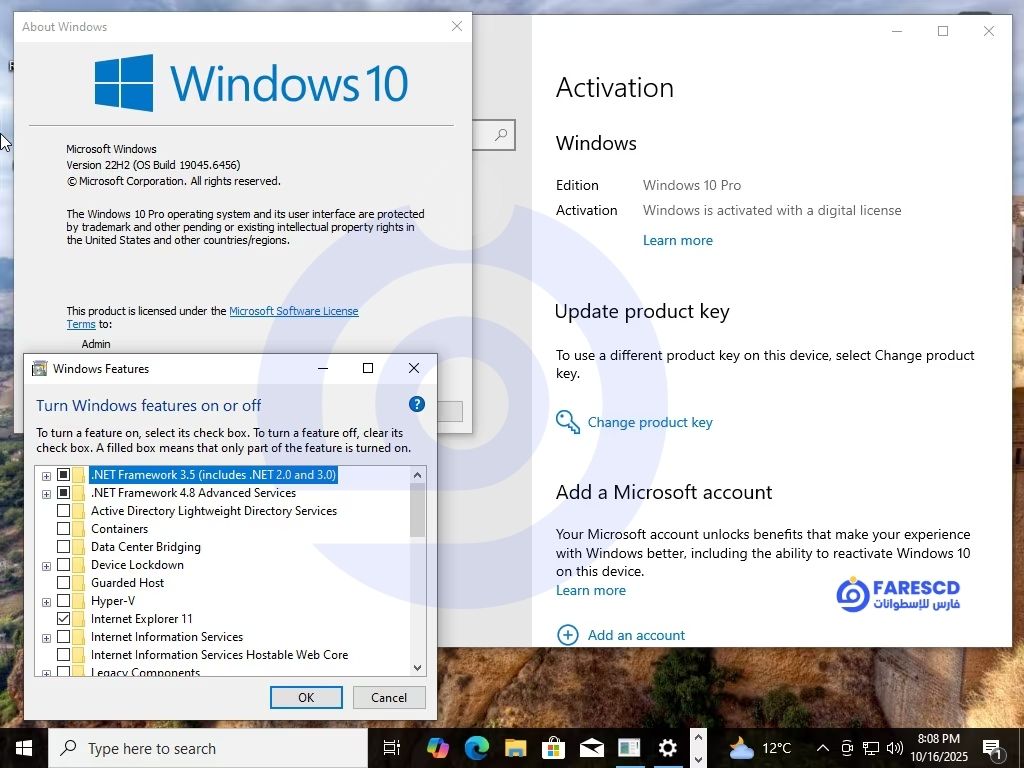Image resolution: width=1024 pixels, height=768 pixels.
Task: Enable the Hyper-V feature checkbox
Action: coord(64,601)
